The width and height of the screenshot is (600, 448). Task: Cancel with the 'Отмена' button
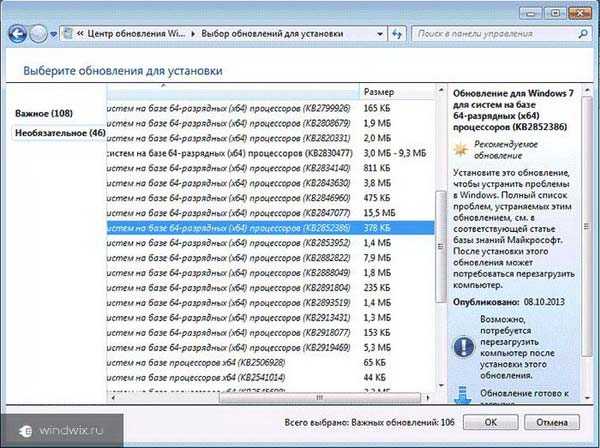click(552, 422)
